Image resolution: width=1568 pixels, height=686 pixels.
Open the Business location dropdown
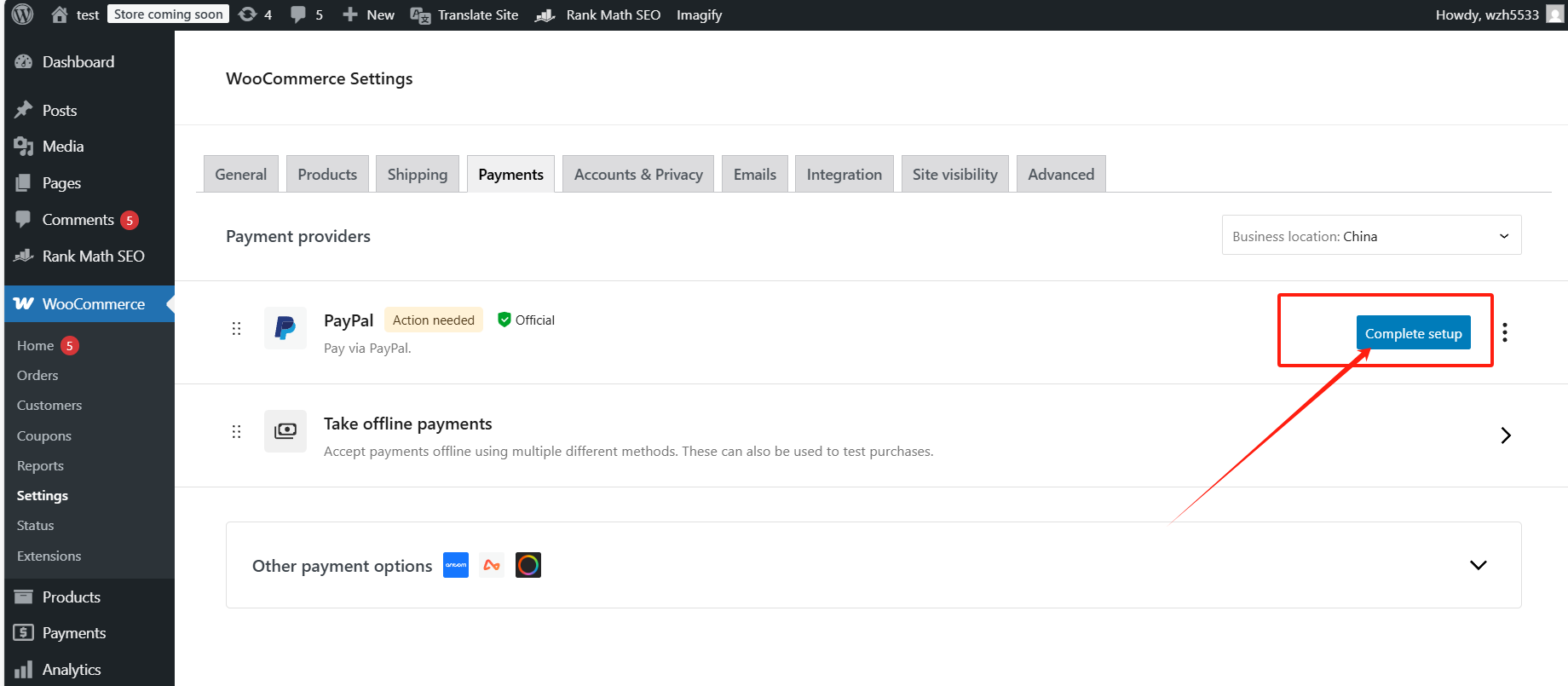1371,236
